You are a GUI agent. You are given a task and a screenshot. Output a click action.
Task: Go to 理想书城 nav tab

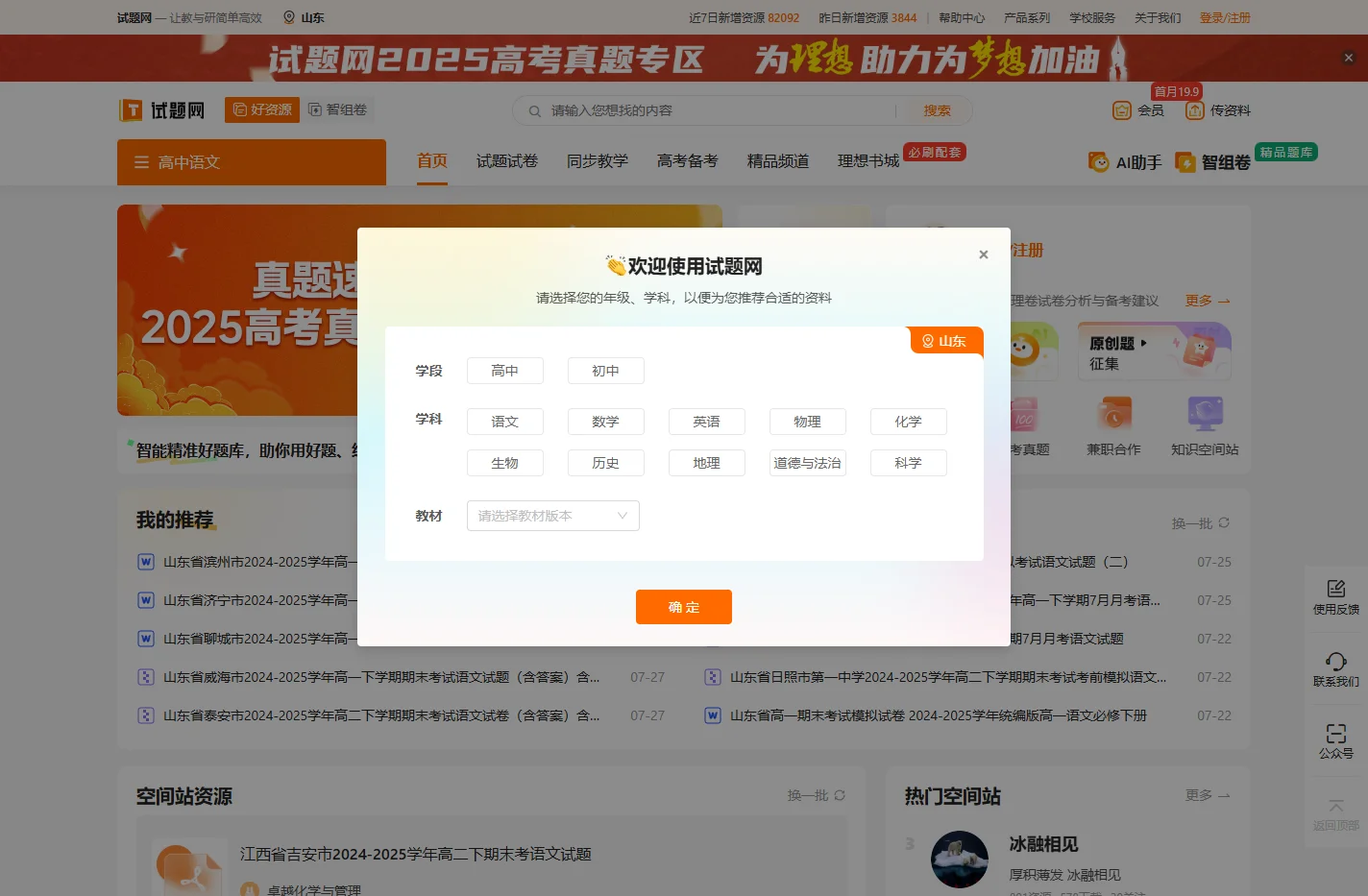868,160
